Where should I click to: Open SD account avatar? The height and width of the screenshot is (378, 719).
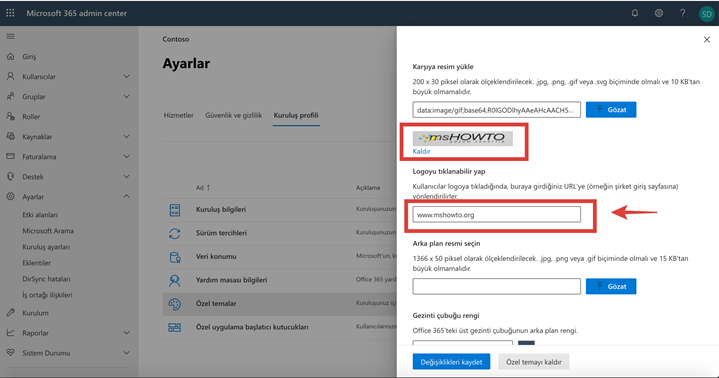(706, 14)
